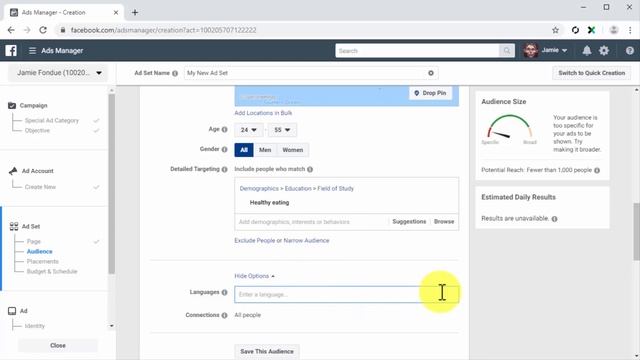640x360 pixels.
Task: Click the Facebook logo icon
Action: (11, 51)
